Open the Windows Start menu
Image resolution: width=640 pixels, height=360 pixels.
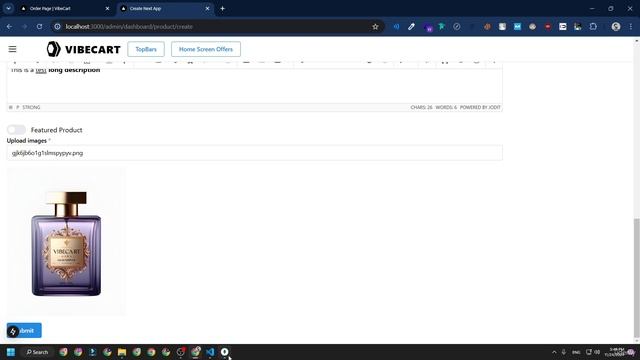pos(11,352)
